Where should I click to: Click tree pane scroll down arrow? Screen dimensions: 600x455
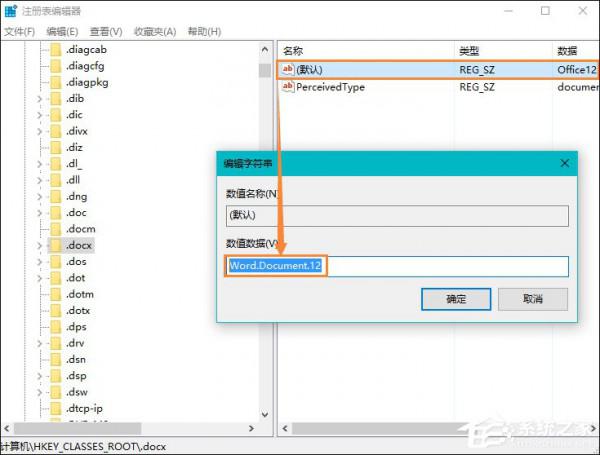pos(265,414)
